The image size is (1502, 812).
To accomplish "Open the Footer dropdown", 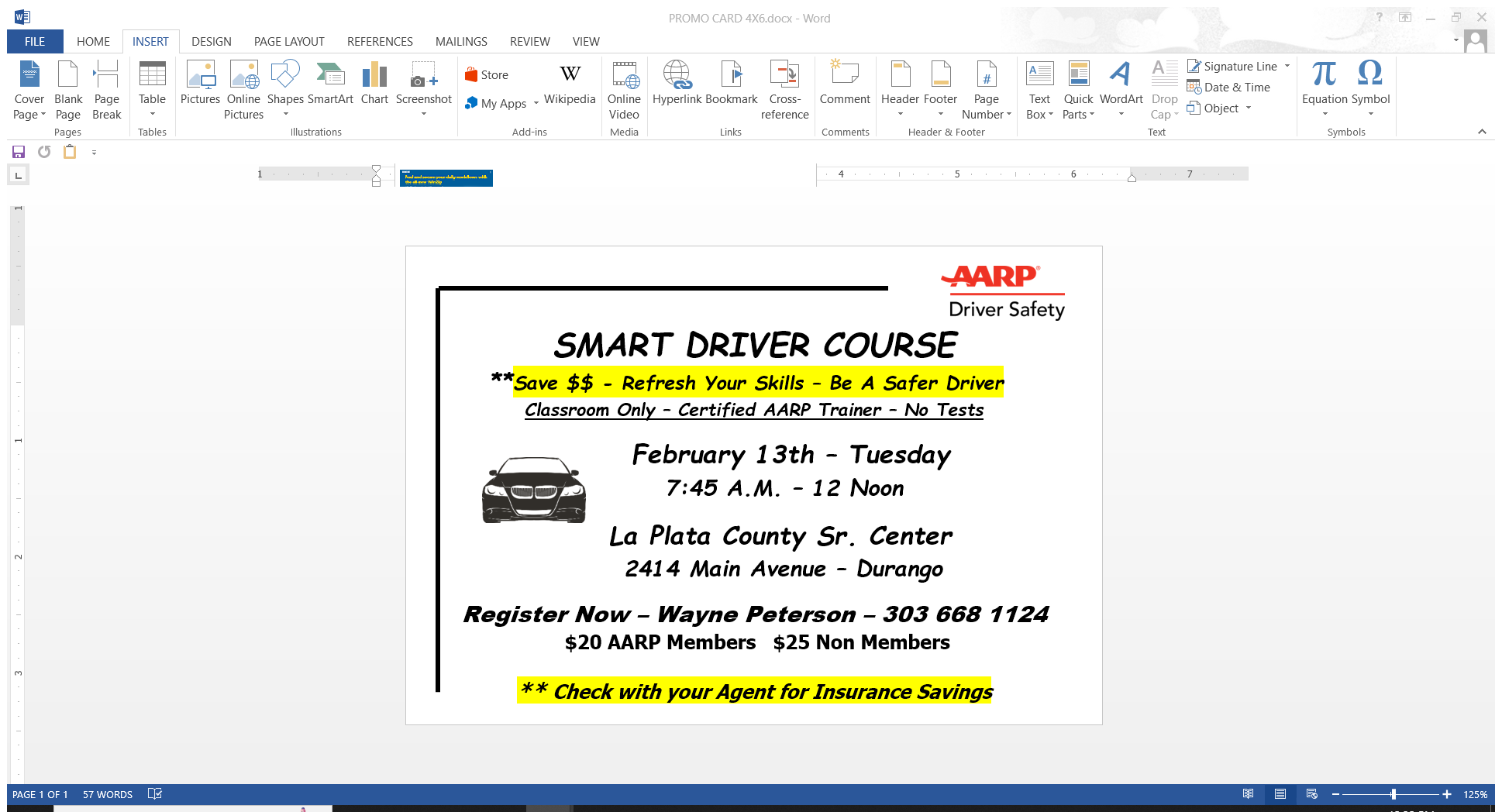I will coord(940,90).
